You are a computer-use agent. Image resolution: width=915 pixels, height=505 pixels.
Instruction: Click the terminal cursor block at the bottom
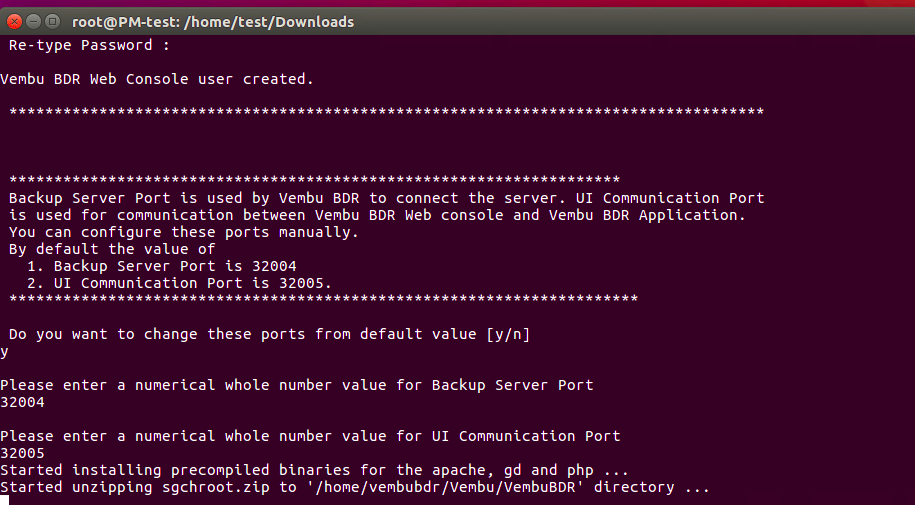point(4,500)
